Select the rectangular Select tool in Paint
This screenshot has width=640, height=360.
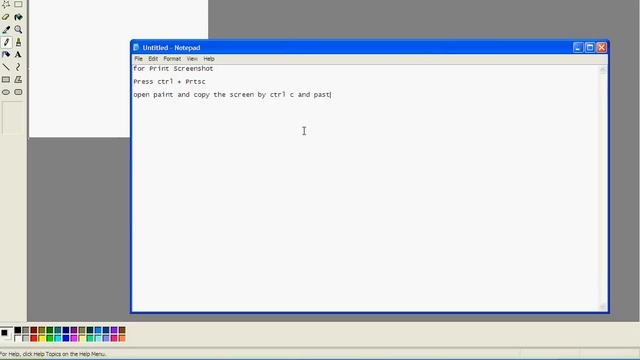(18, 4)
